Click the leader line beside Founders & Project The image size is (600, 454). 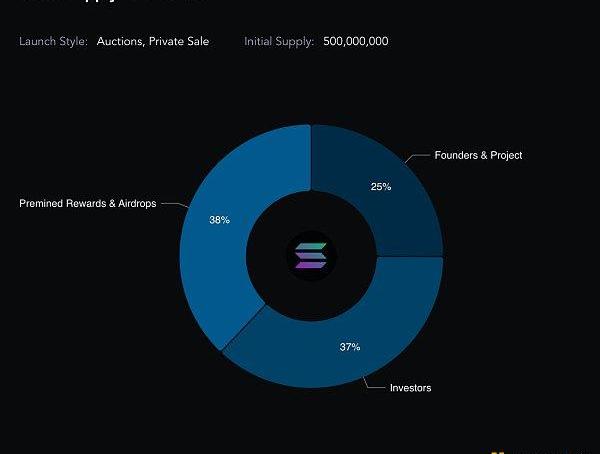click(416, 157)
